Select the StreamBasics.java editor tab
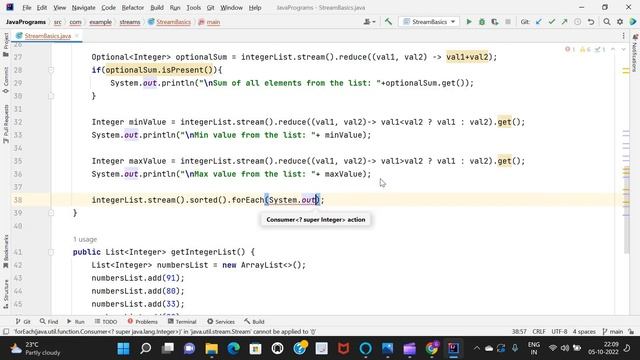 click(x=47, y=36)
